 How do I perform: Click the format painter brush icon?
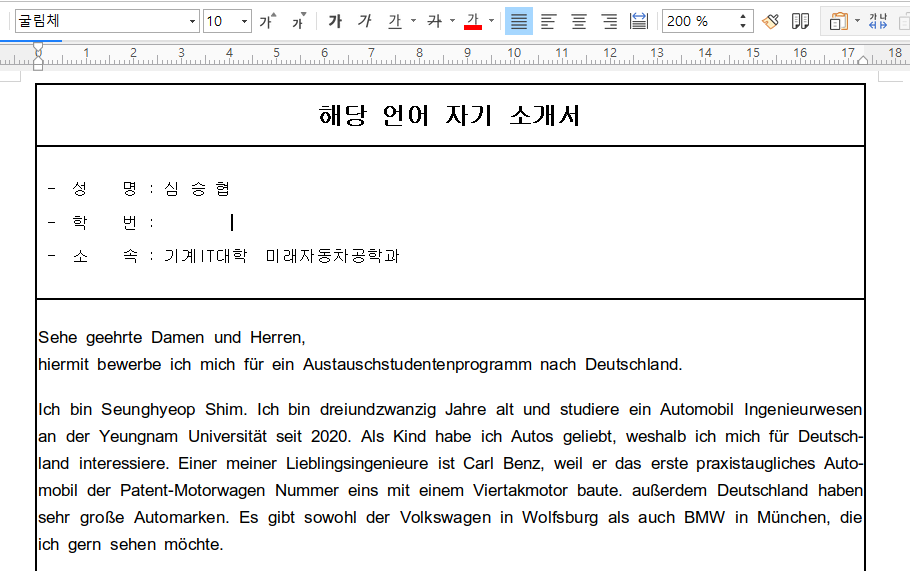click(771, 21)
